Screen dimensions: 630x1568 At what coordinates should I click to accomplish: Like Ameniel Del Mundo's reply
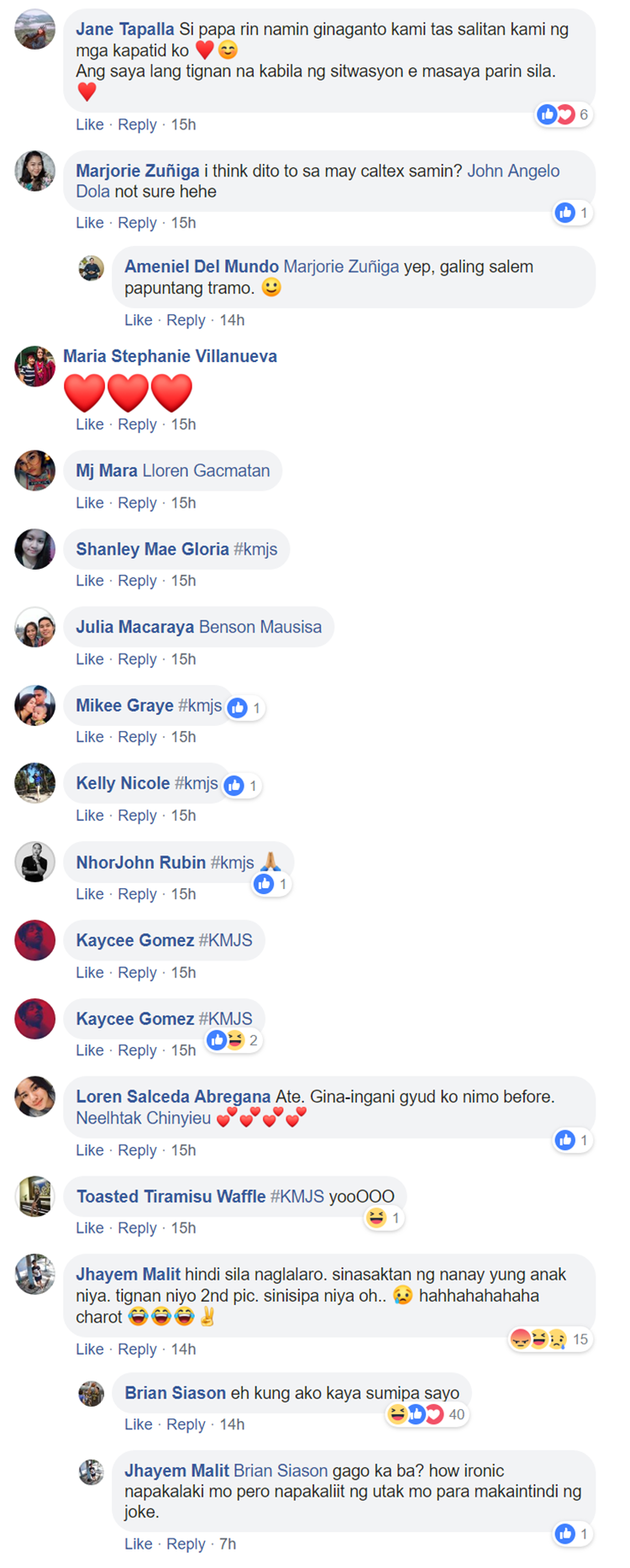tap(139, 320)
